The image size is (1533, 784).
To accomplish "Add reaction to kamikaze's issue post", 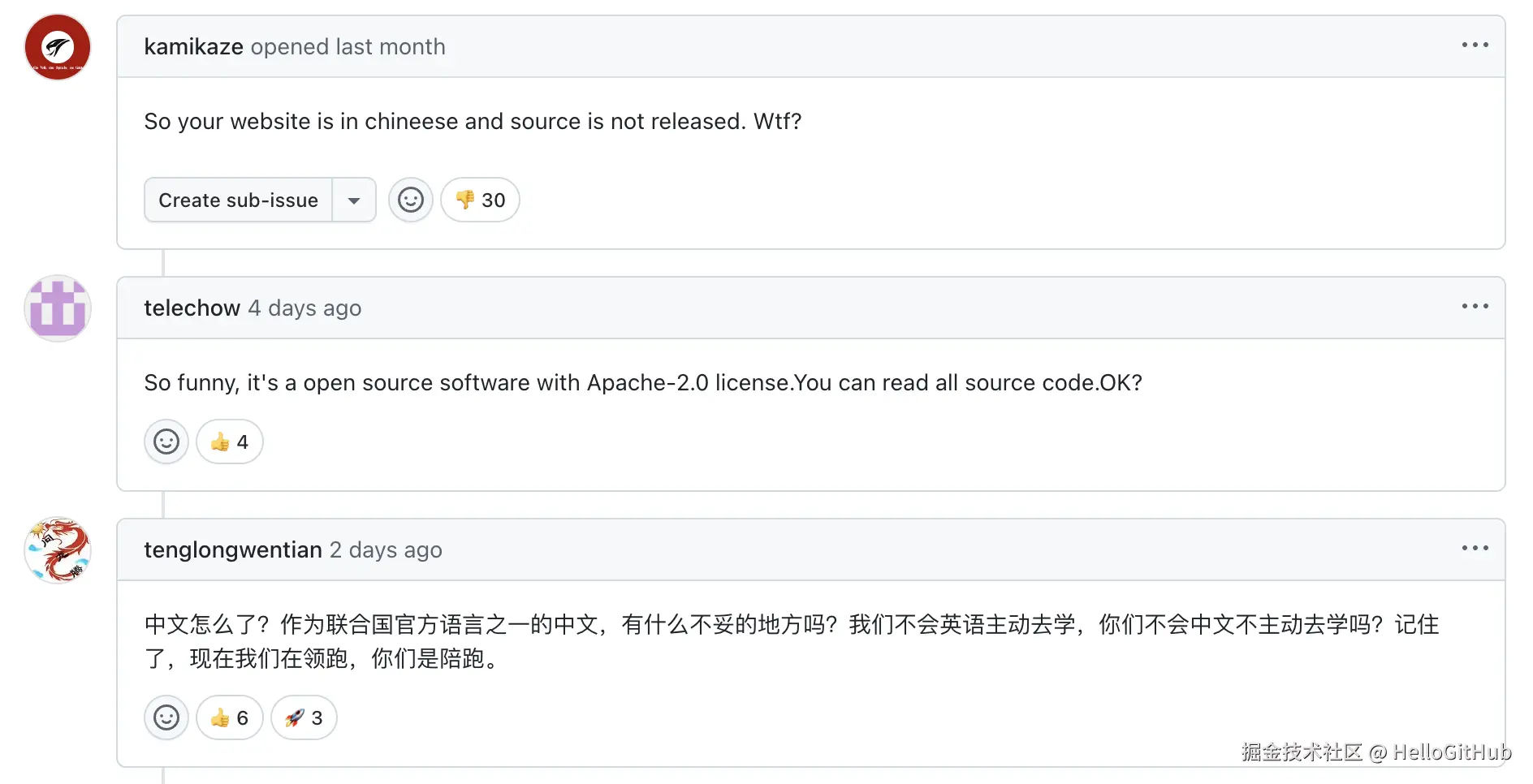I will coord(410,200).
